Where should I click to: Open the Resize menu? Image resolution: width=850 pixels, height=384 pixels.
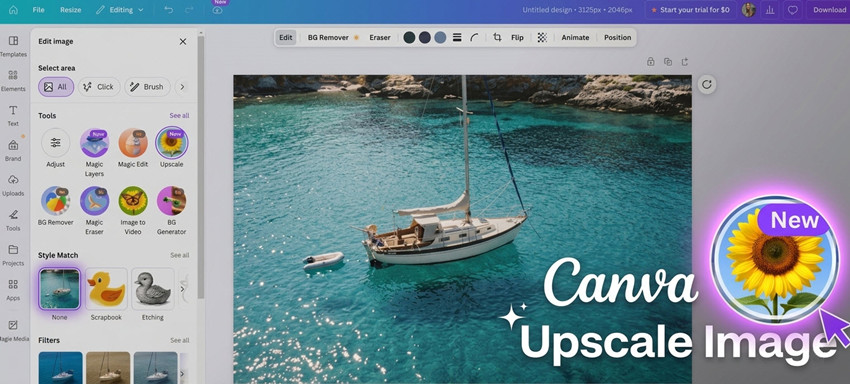click(70, 10)
